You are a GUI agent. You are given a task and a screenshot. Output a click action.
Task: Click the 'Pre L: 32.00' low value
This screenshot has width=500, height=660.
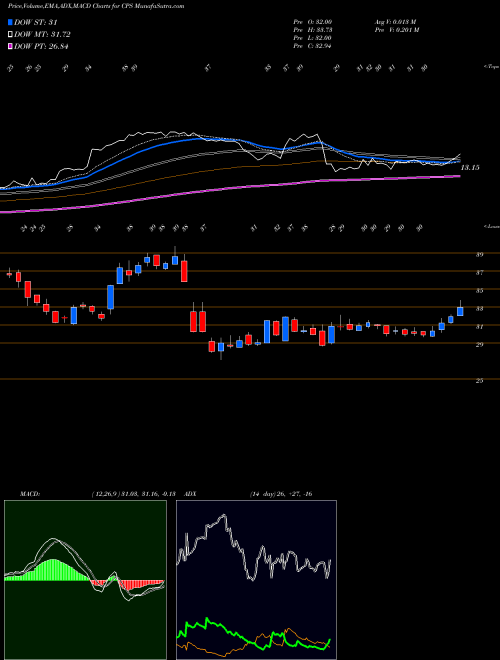click(x=313, y=38)
